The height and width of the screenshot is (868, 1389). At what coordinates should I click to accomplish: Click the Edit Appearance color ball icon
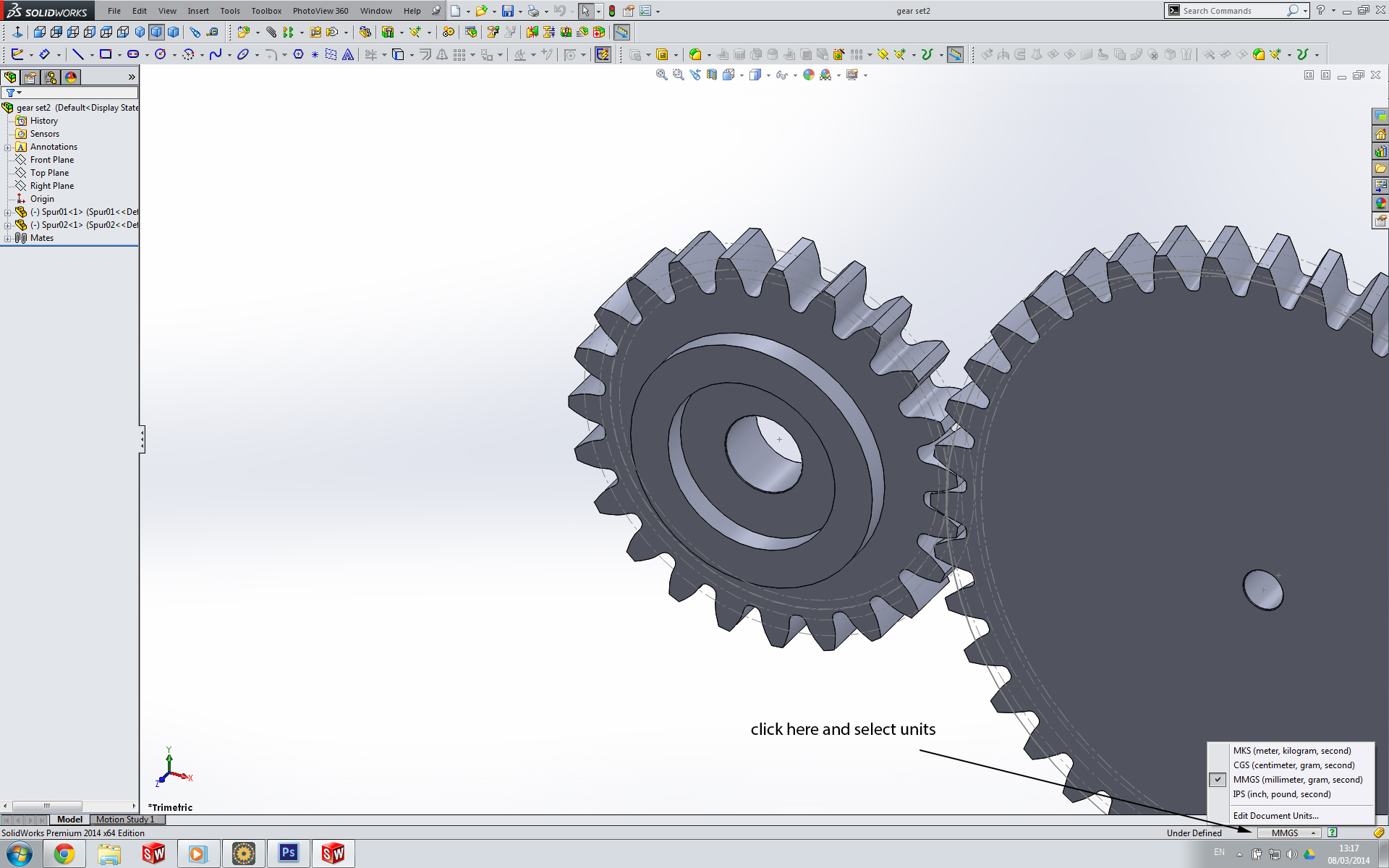point(809,75)
